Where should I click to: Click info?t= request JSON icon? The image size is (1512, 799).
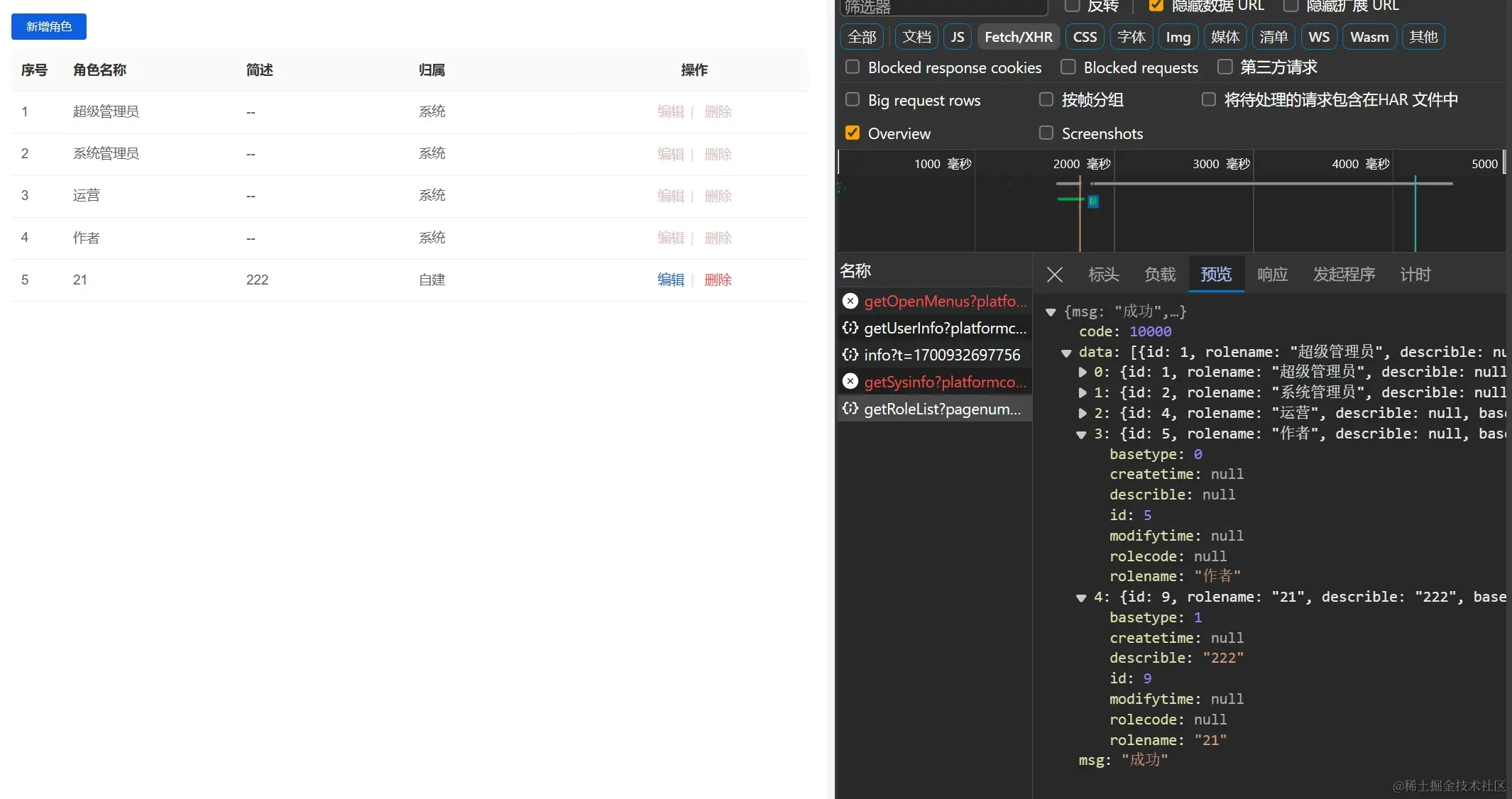point(850,355)
